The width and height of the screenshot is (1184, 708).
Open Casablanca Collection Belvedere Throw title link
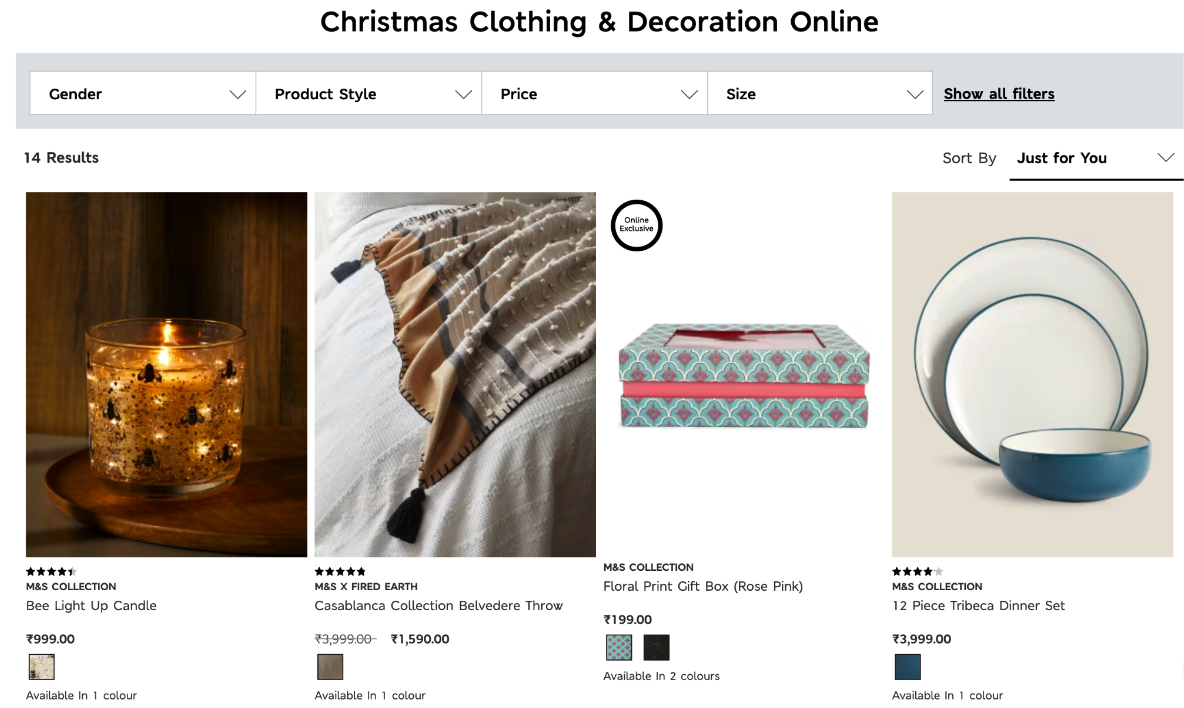point(438,606)
